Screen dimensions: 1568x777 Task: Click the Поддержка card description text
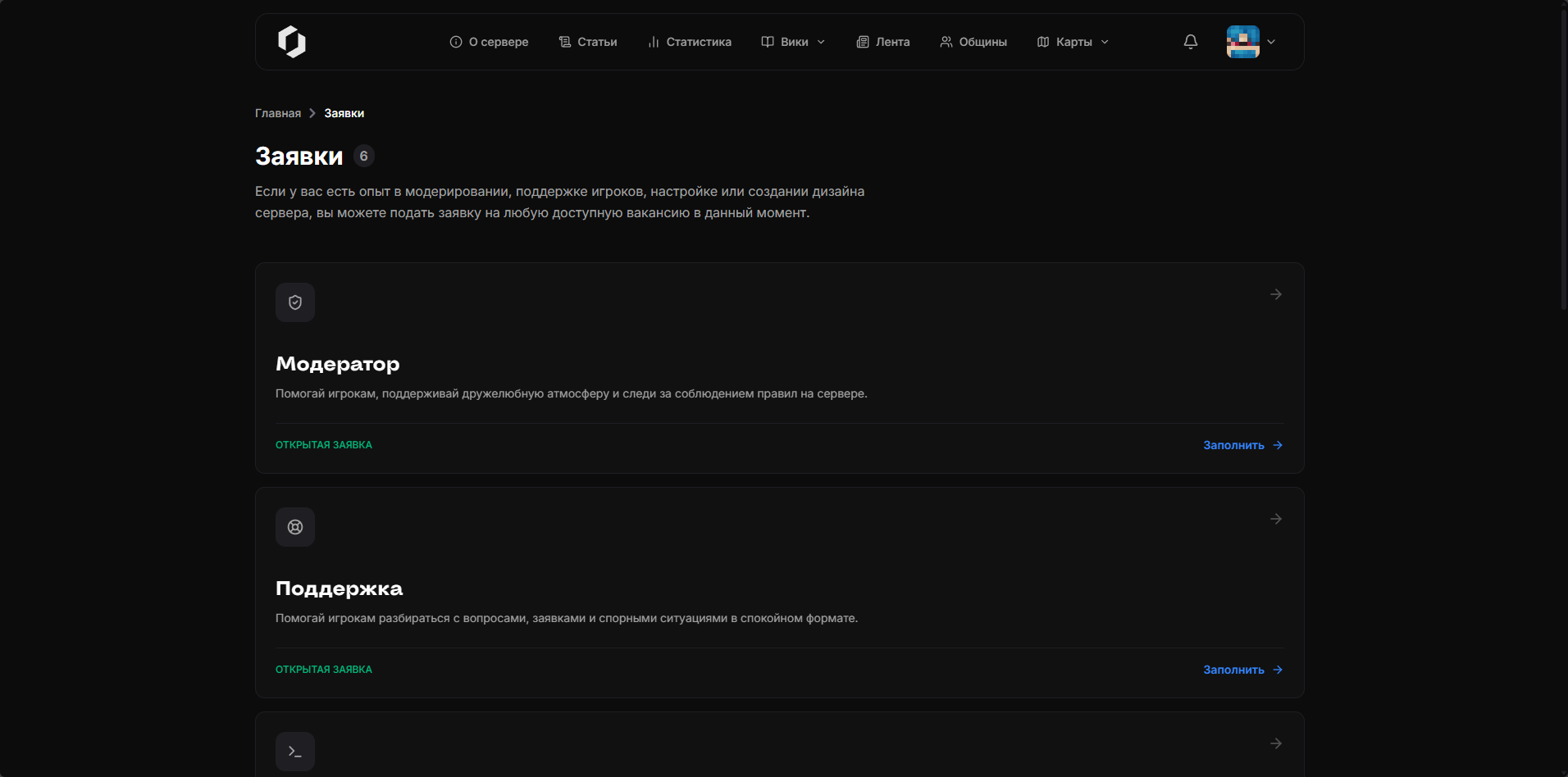point(567,618)
